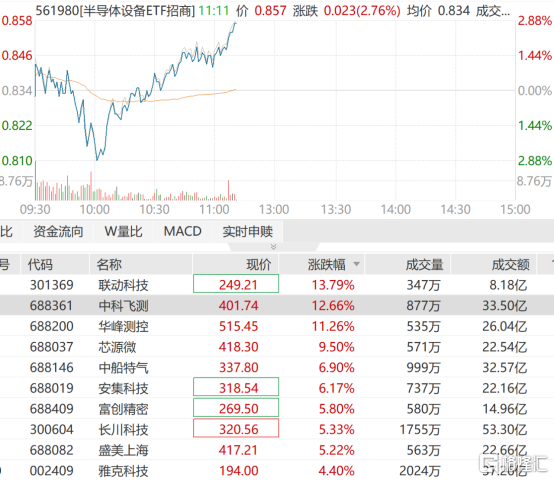
Task: Click the 11.26% change value
Action: tap(333, 326)
